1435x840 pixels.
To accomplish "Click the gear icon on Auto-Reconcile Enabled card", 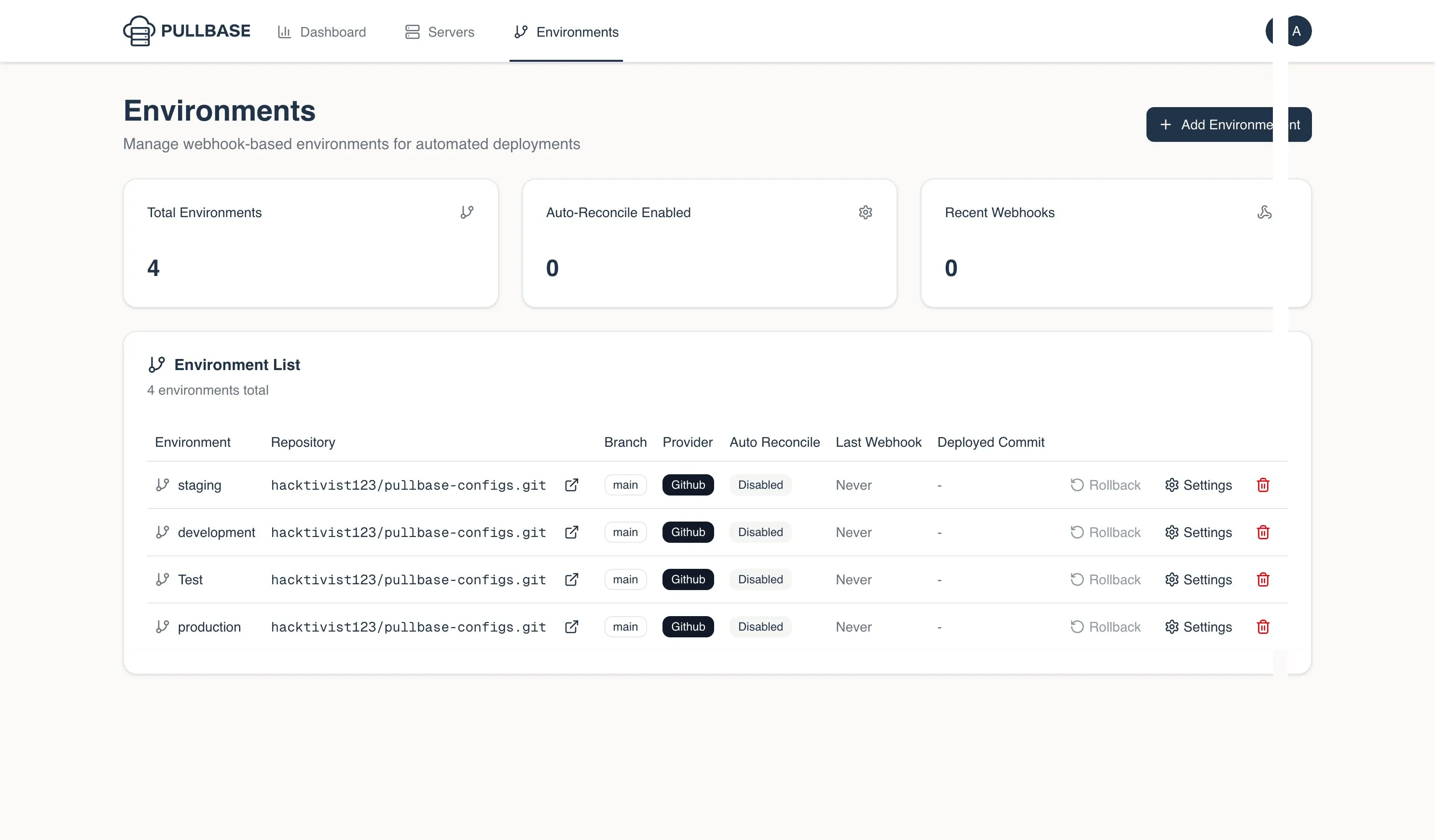I will tap(866, 212).
